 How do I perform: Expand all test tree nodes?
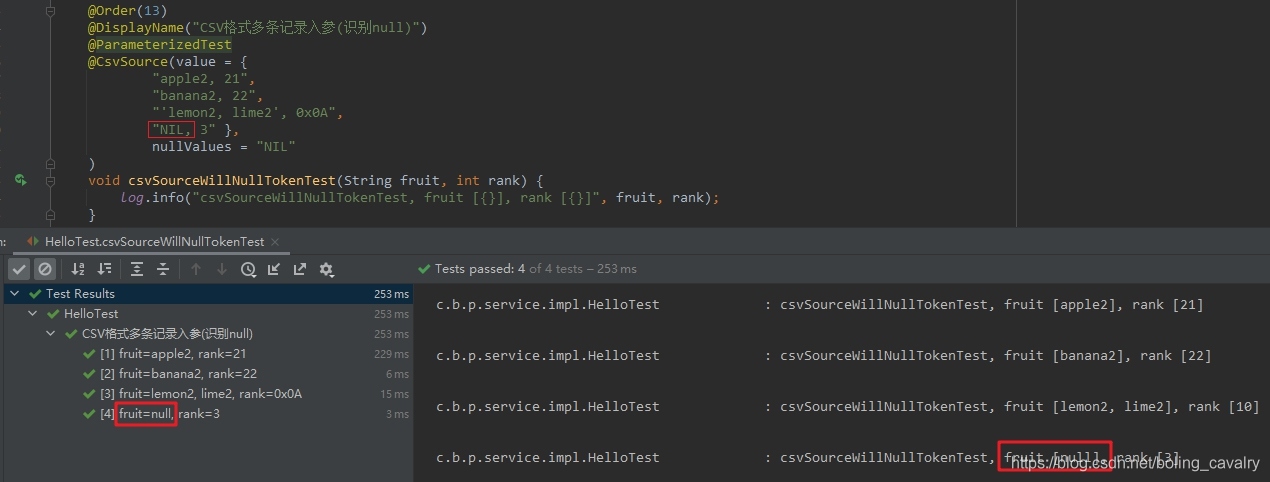click(137, 269)
